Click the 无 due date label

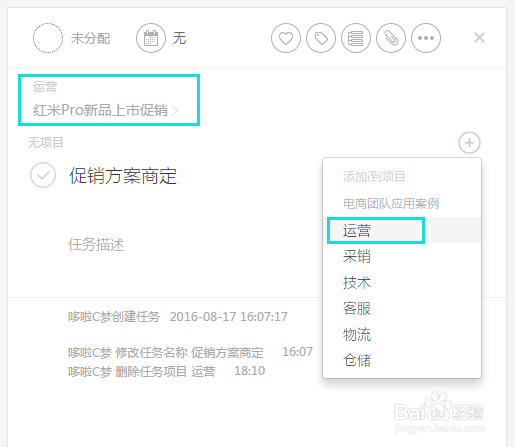pyautogui.click(x=179, y=38)
